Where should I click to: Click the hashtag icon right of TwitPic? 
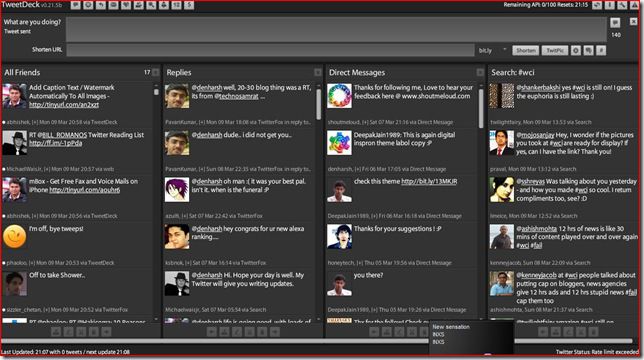point(601,50)
